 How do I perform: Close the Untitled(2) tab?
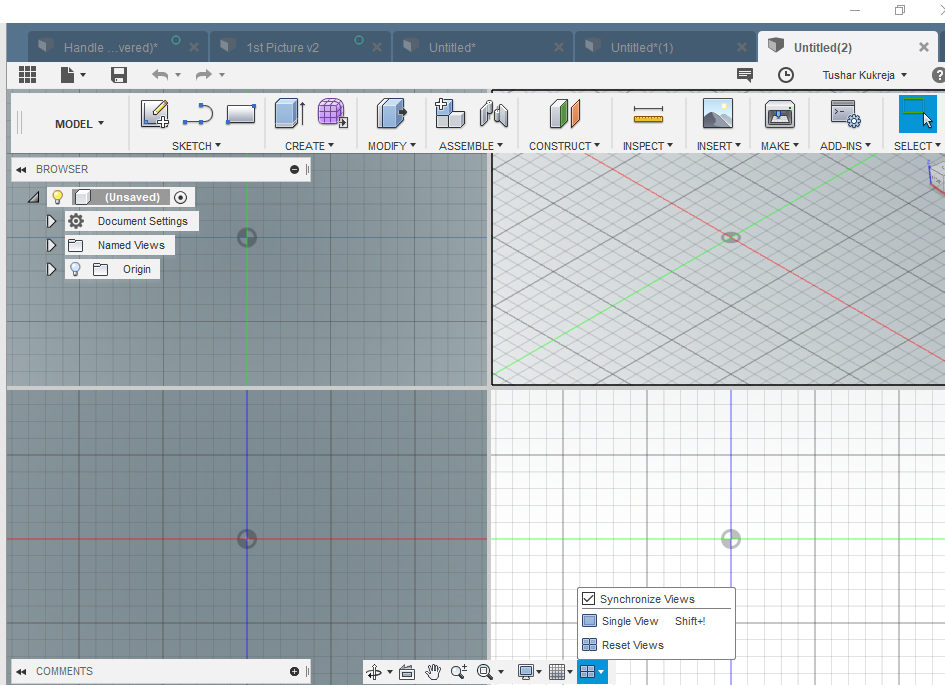pos(923,47)
